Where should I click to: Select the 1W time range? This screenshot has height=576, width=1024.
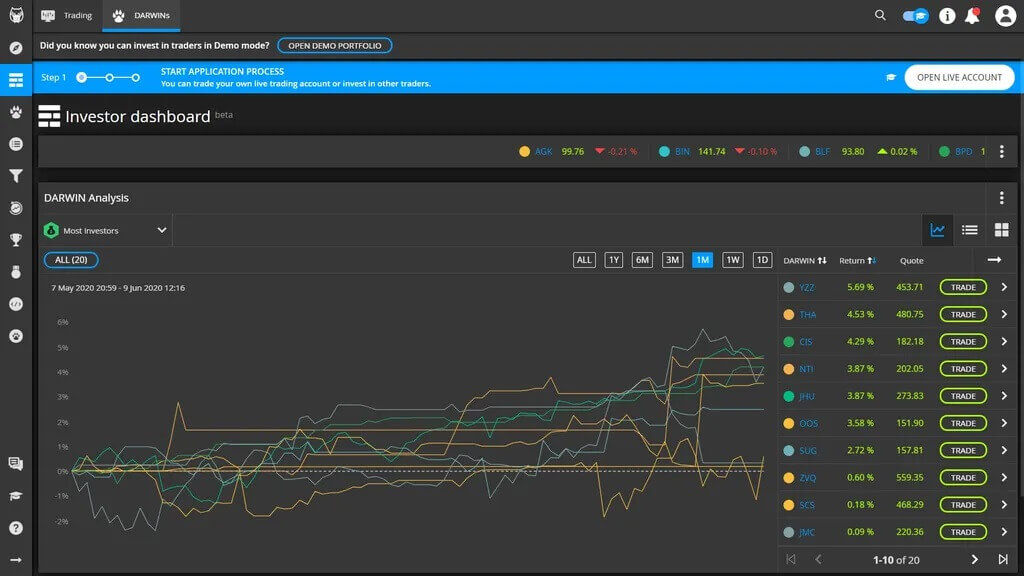pyautogui.click(x=732, y=259)
